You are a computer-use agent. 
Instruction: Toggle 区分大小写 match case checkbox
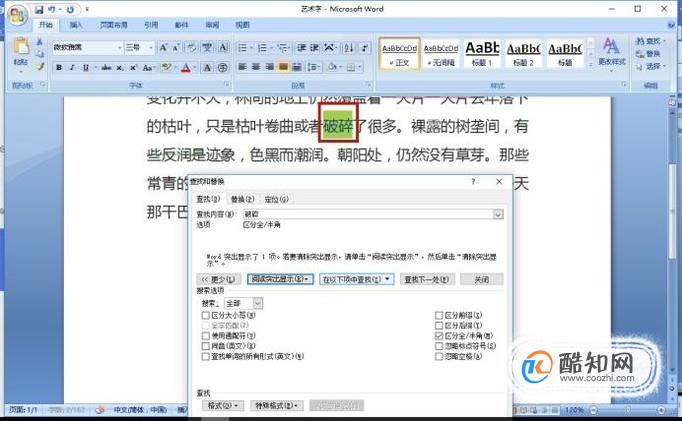coord(206,315)
